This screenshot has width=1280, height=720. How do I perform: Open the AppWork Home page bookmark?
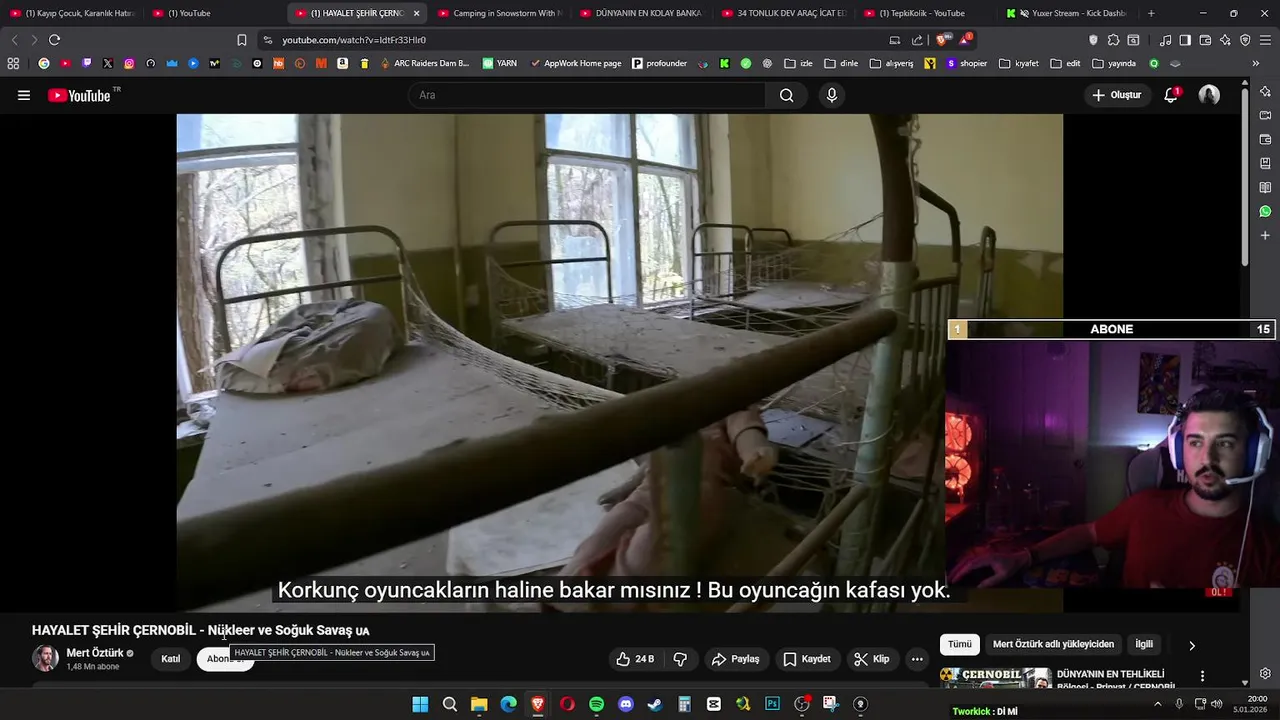[575, 63]
